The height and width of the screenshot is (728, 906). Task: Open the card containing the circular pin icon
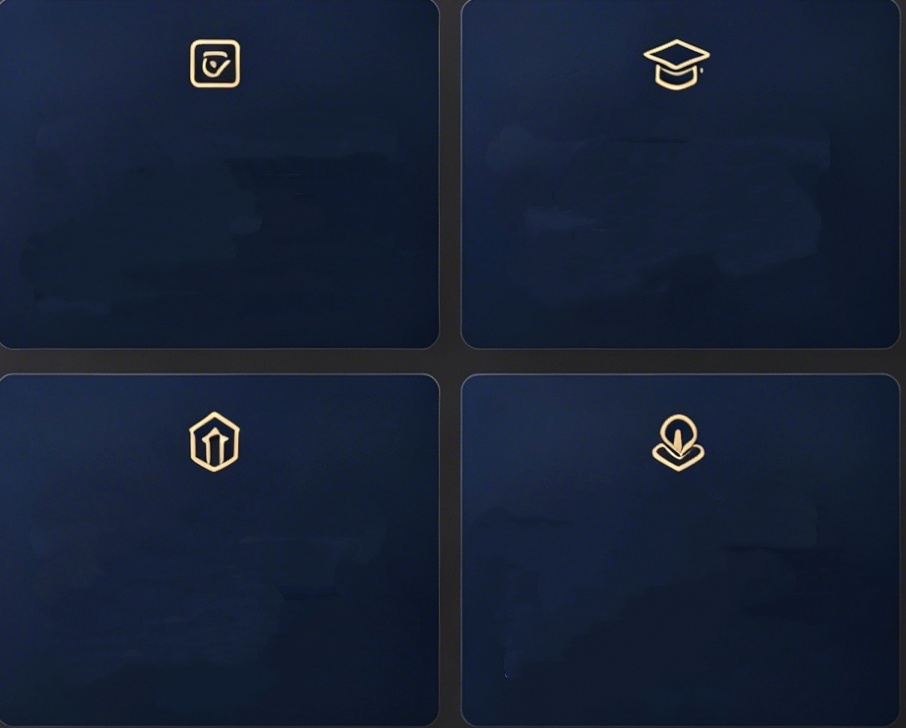pyautogui.click(x=680, y=550)
